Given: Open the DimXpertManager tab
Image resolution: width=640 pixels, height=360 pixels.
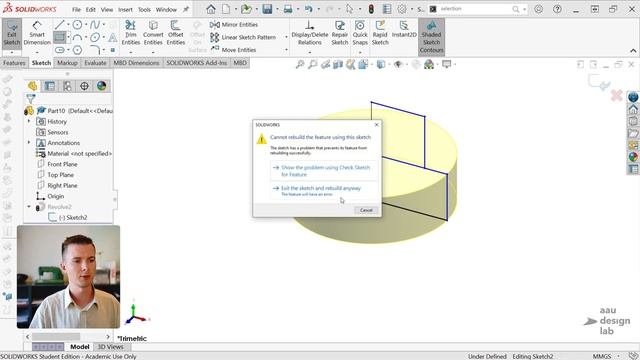Looking at the screenshot, I should (84, 86).
